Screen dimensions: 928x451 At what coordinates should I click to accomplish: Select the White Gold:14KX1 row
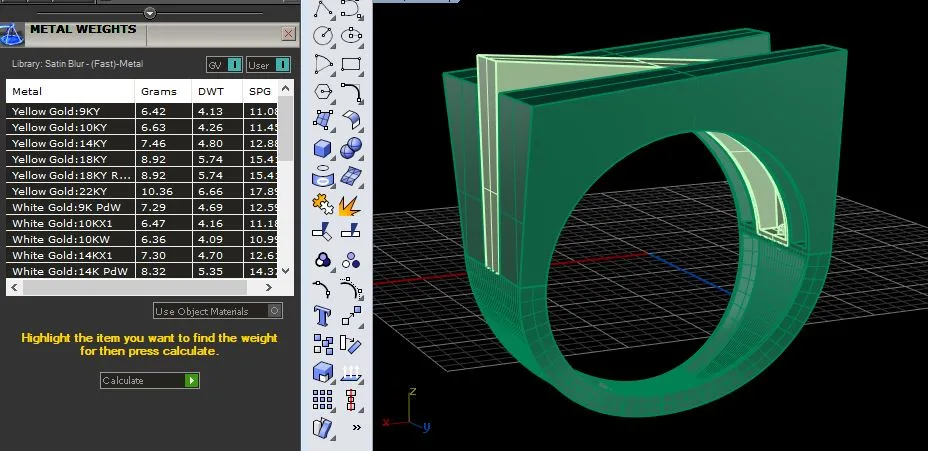(142, 255)
